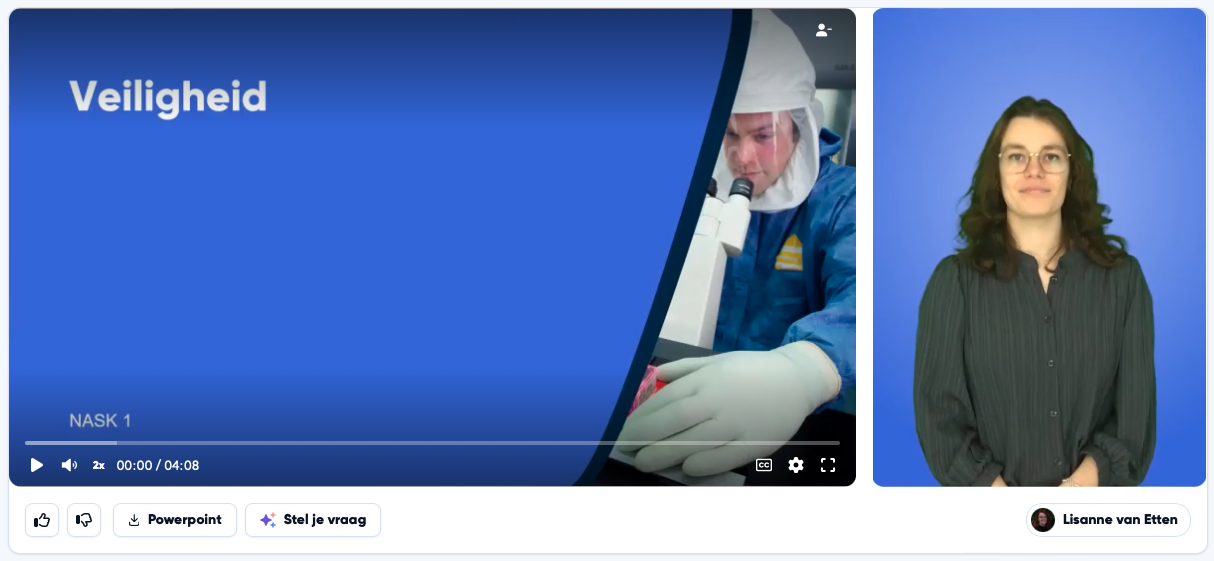Toggle closed captions on the video
The image size is (1214, 561).
[x=764, y=465]
